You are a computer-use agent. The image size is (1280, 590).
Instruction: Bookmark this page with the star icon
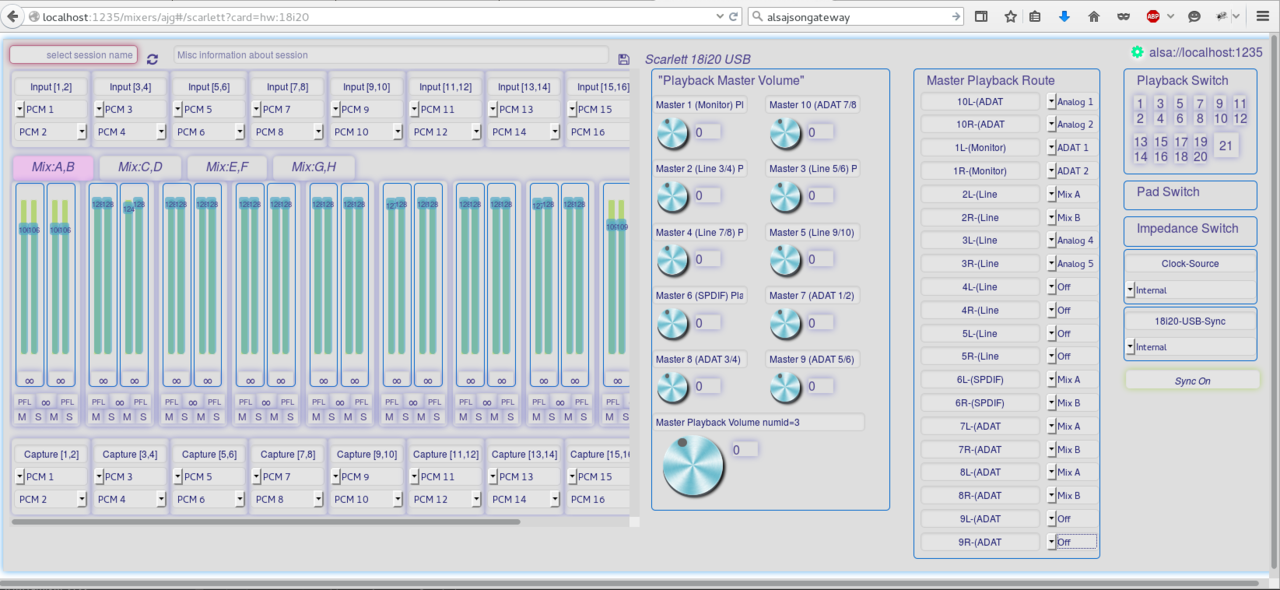point(1010,17)
